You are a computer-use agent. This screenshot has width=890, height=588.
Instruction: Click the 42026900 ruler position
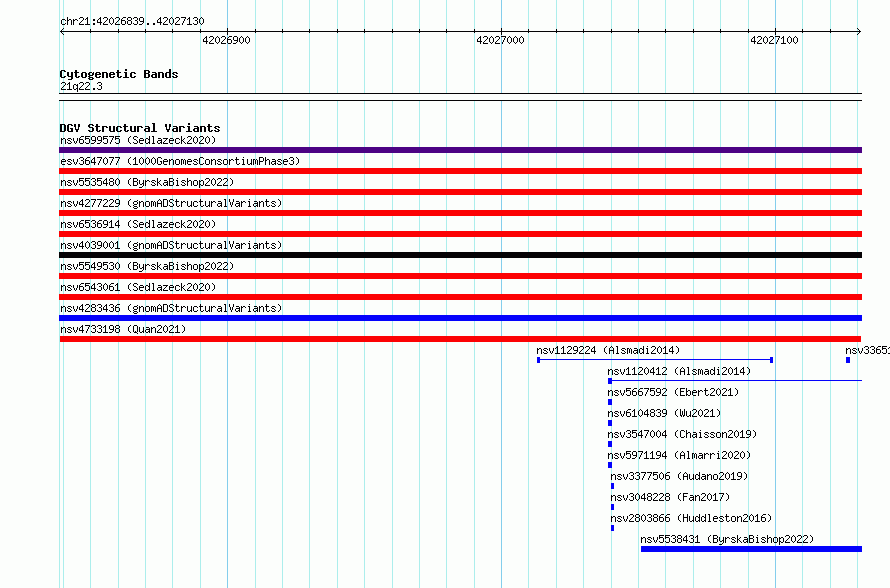pyautogui.click(x=226, y=40)
